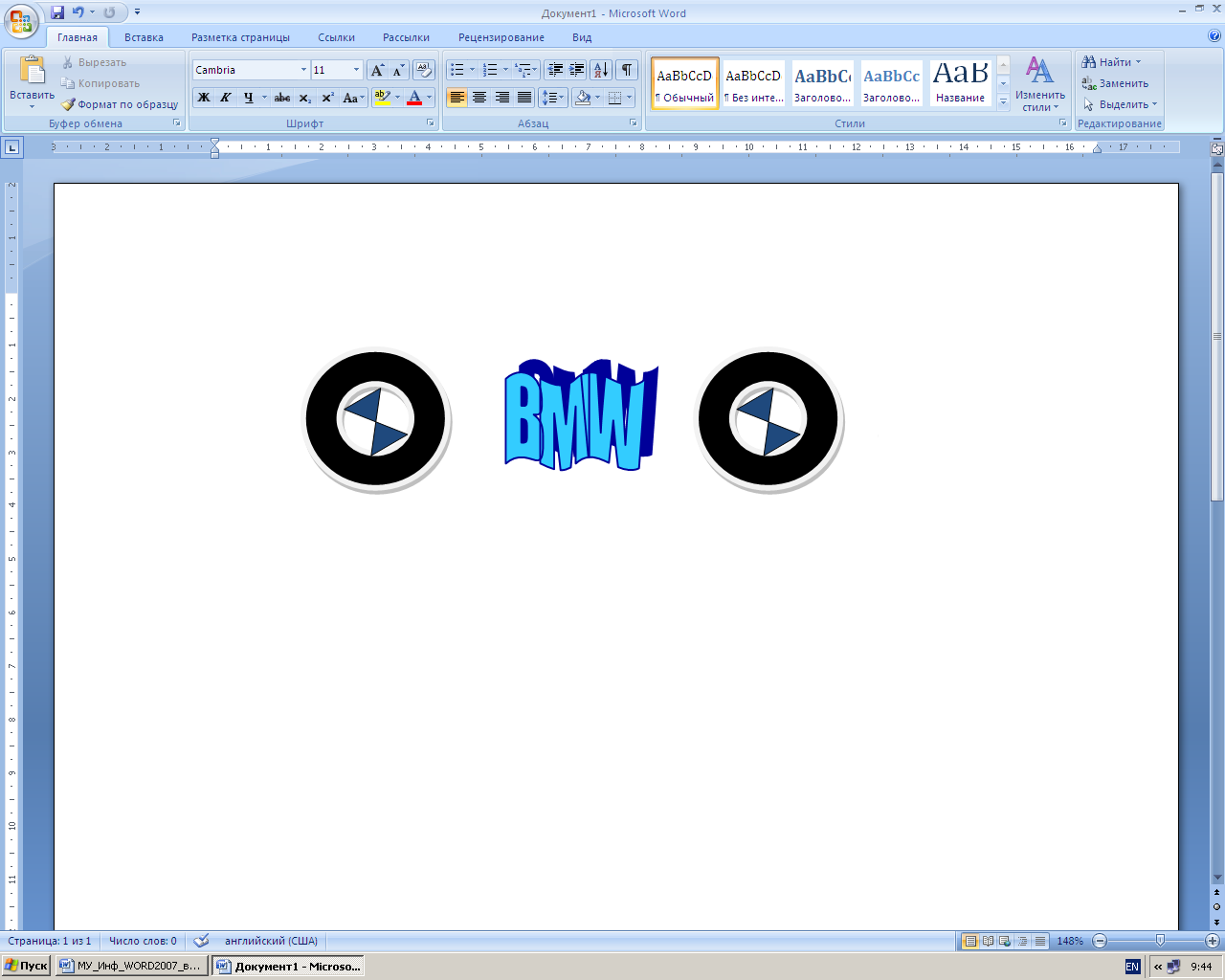Switch to the Разметка страницы tab
This screenshot has width=1225, height=980.
pos(240,37)
